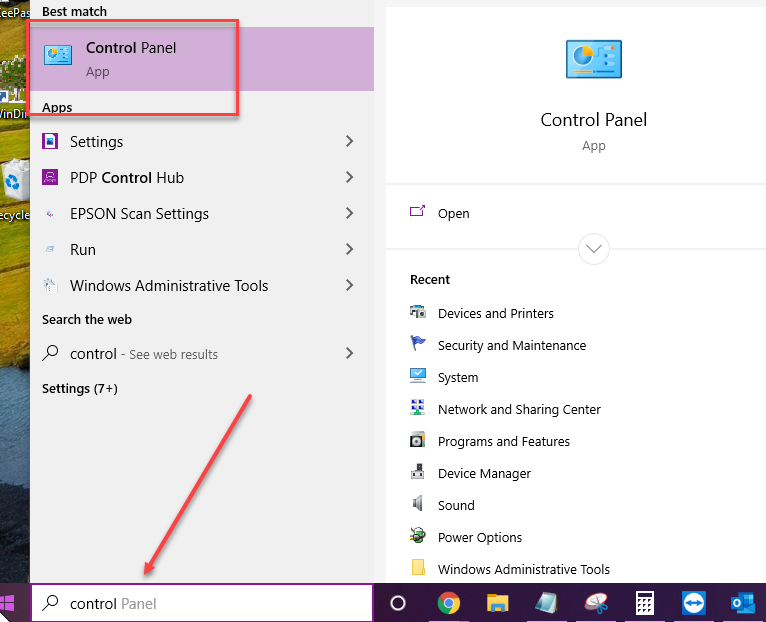
Task: Click the System monitor icon
Action: (x=418, y=375)
